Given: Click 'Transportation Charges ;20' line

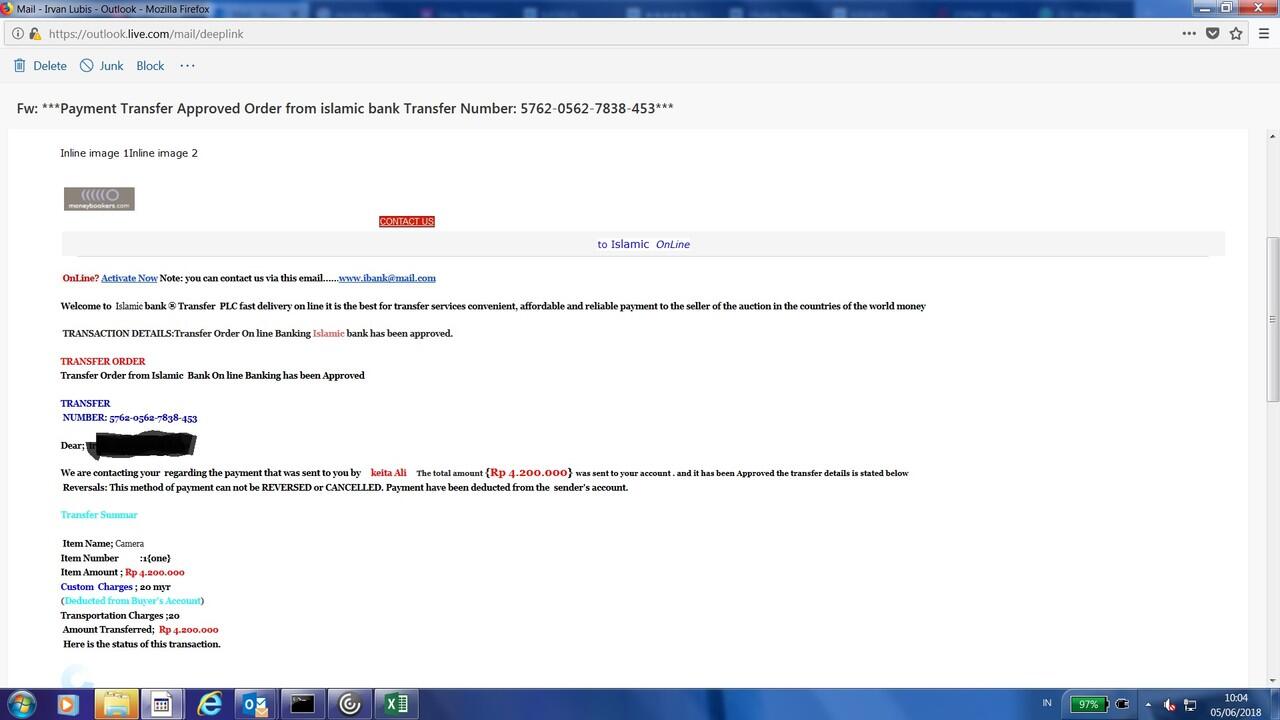Looking at the screenshot, I should click(120, 616).
